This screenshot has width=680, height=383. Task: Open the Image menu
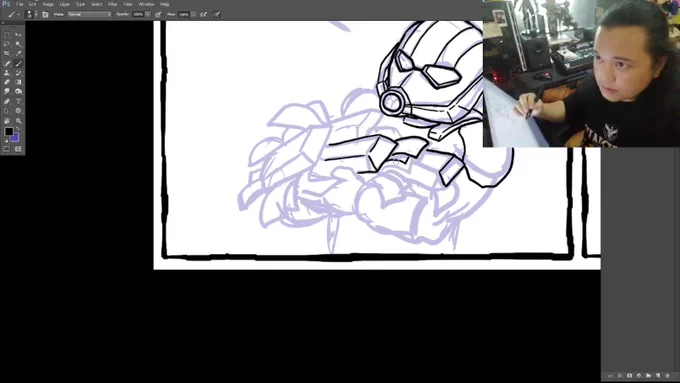tap(48, 4)
